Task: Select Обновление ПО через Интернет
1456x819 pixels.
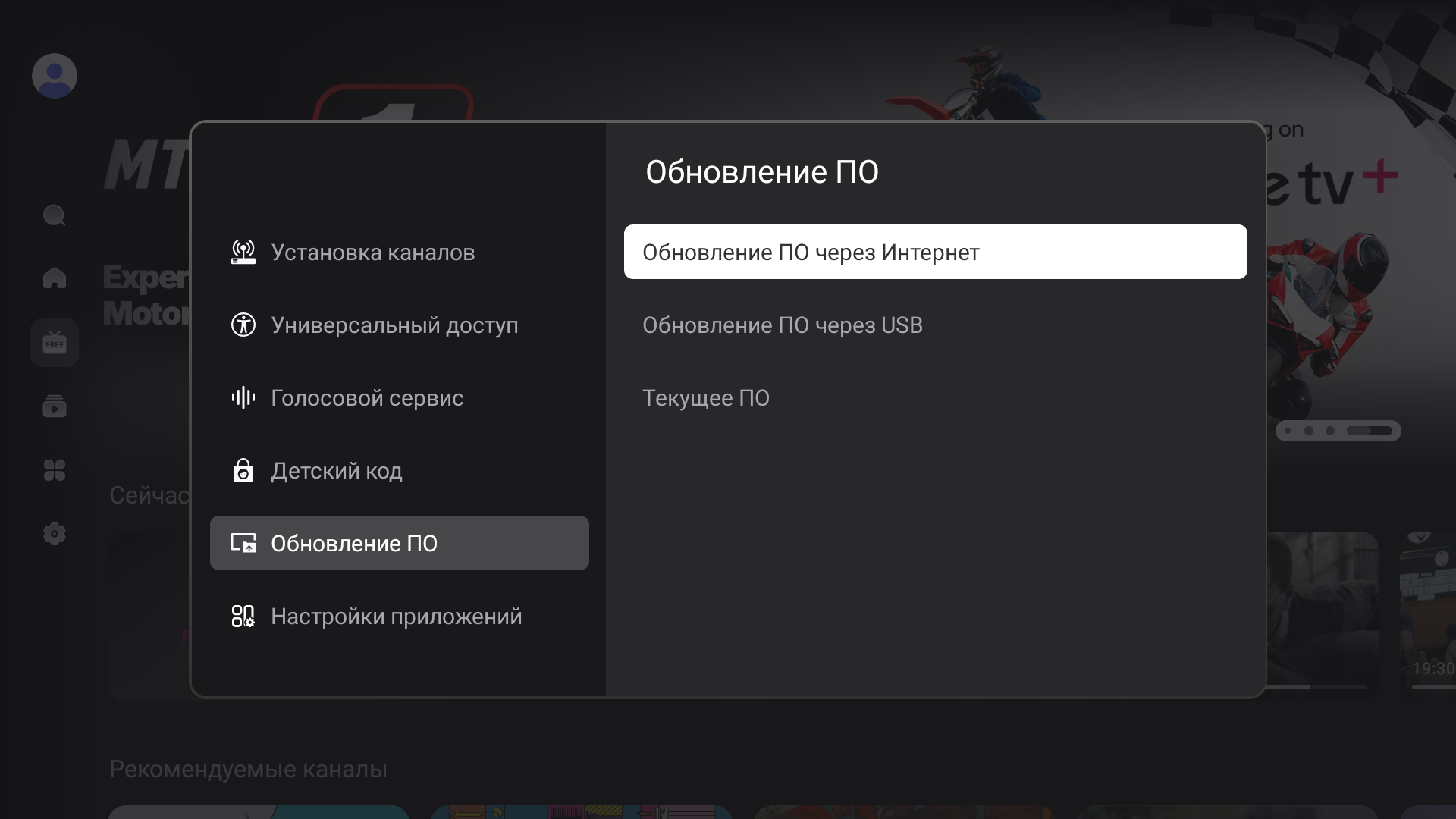Action: (934, 253)
